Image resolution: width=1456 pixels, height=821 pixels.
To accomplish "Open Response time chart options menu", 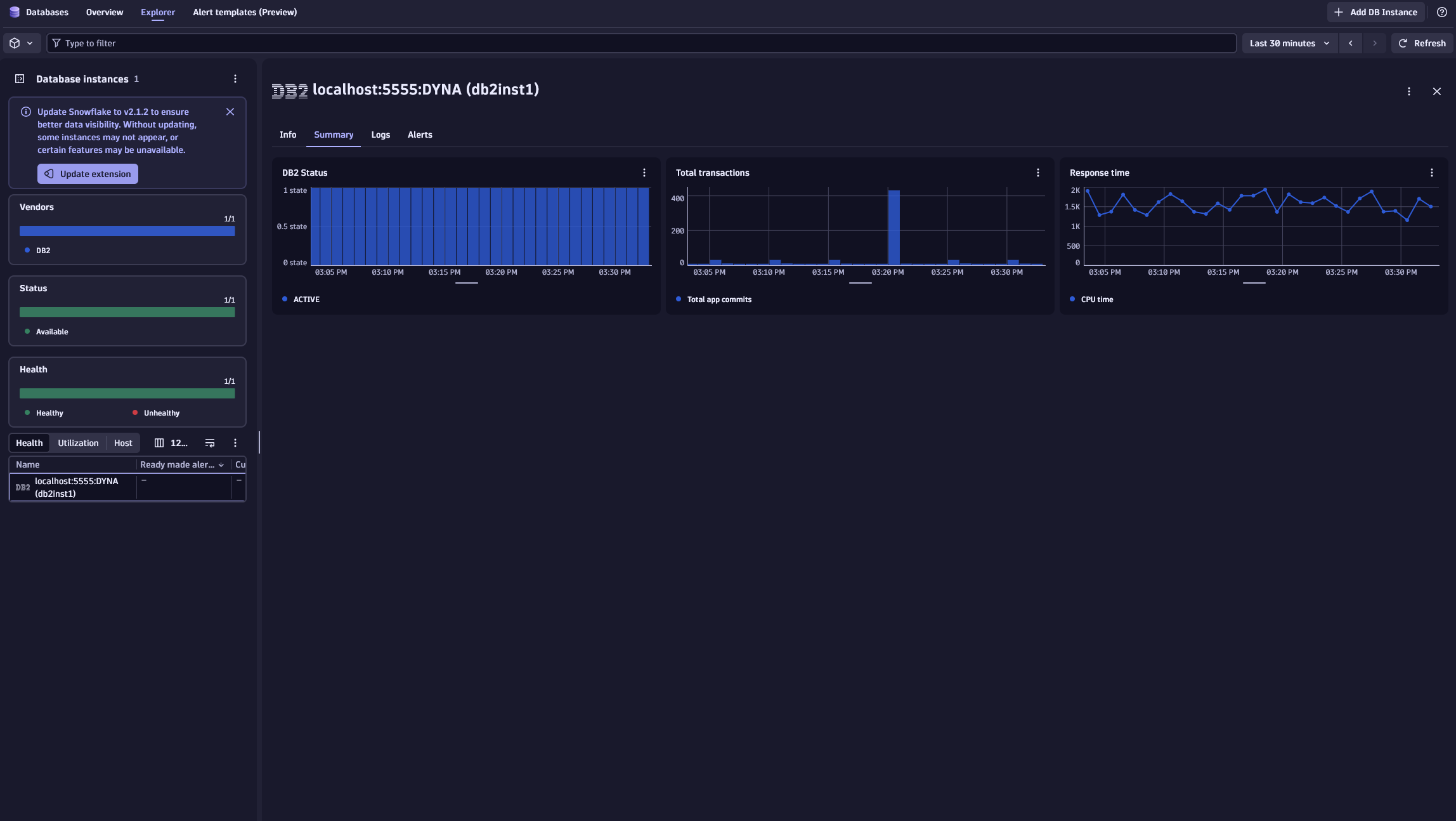I will coord(1432,173).
